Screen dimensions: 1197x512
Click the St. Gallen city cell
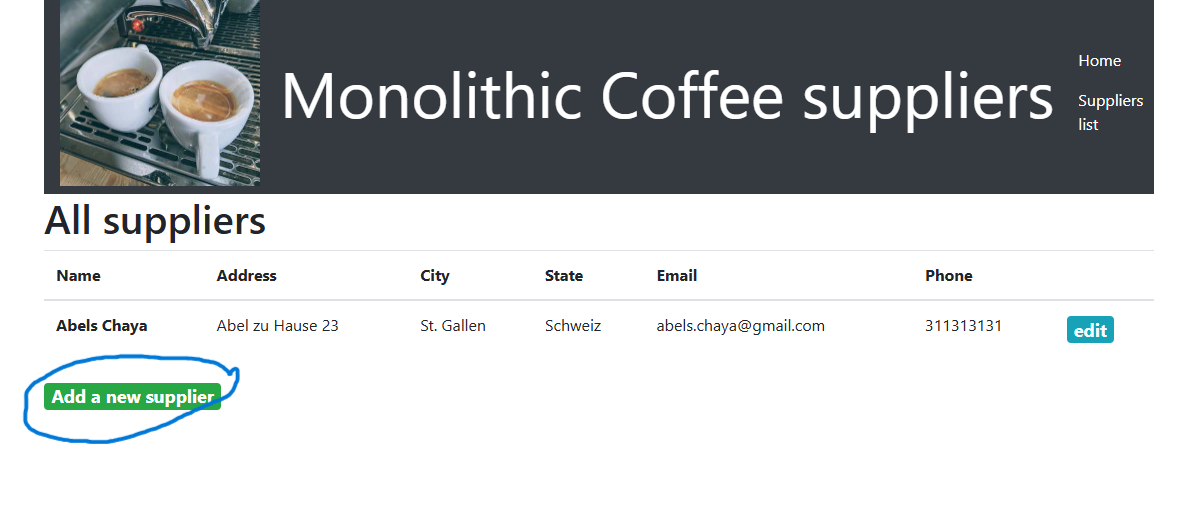453,326
